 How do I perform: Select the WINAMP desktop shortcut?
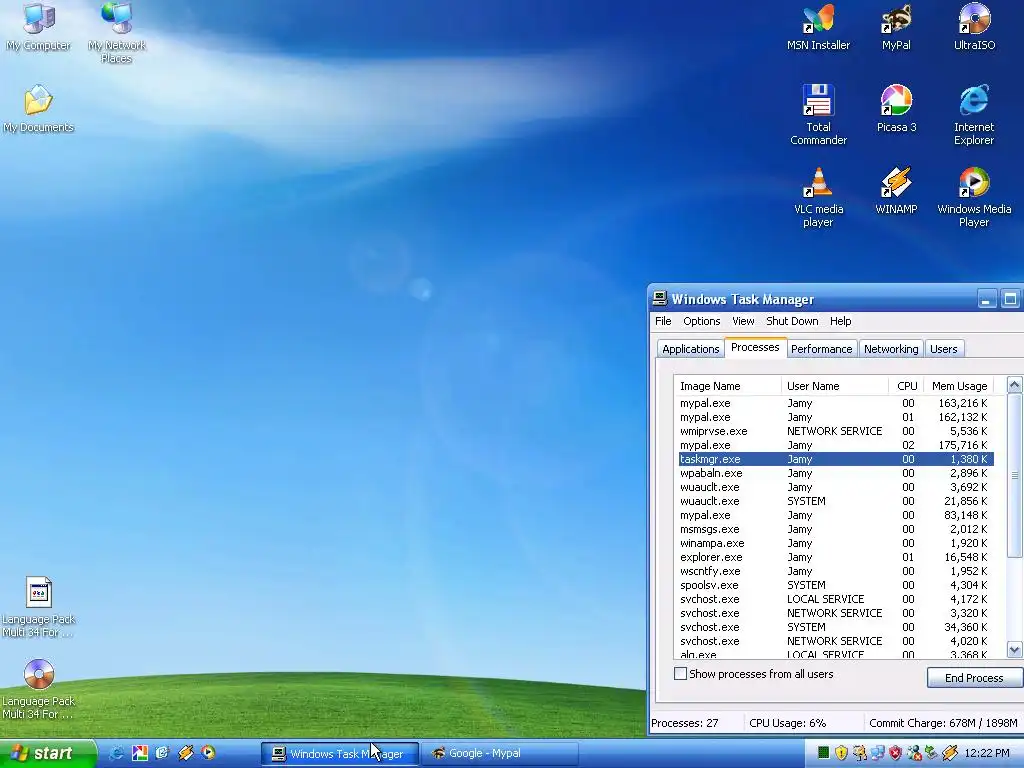pos(896,191)
